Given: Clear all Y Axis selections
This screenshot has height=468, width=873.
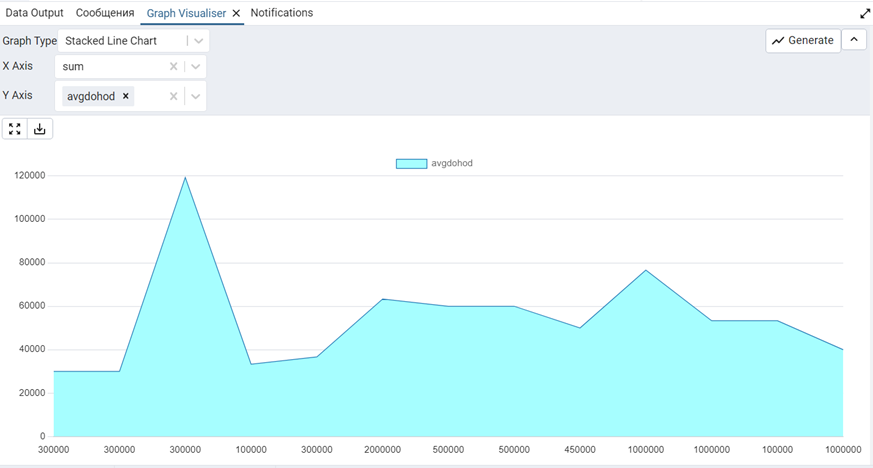Looking at the screenshot, I should 173,96.
